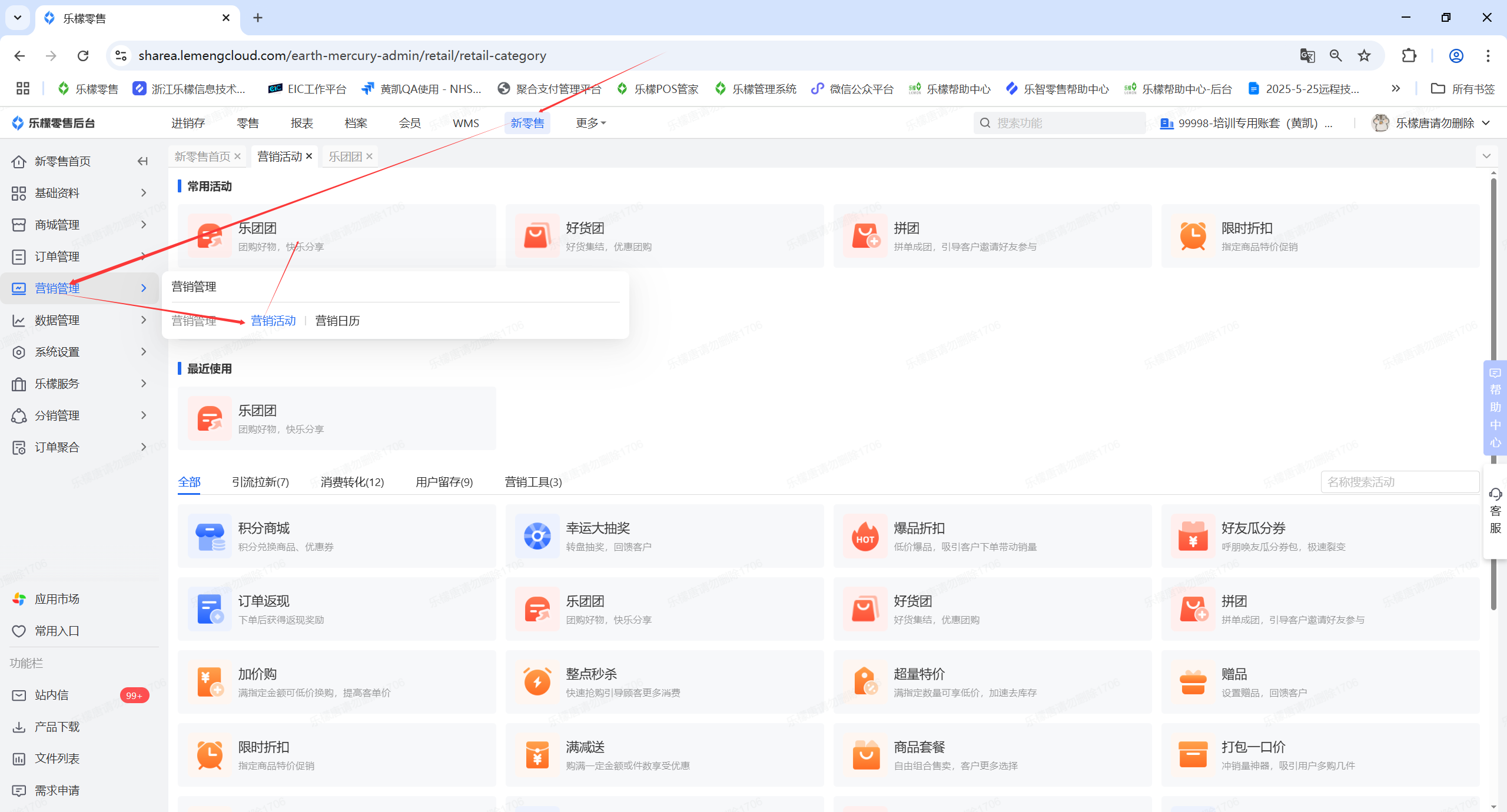1507x812 pixels.
Task: Click the 产品下载 download icon
Action: 19,727
